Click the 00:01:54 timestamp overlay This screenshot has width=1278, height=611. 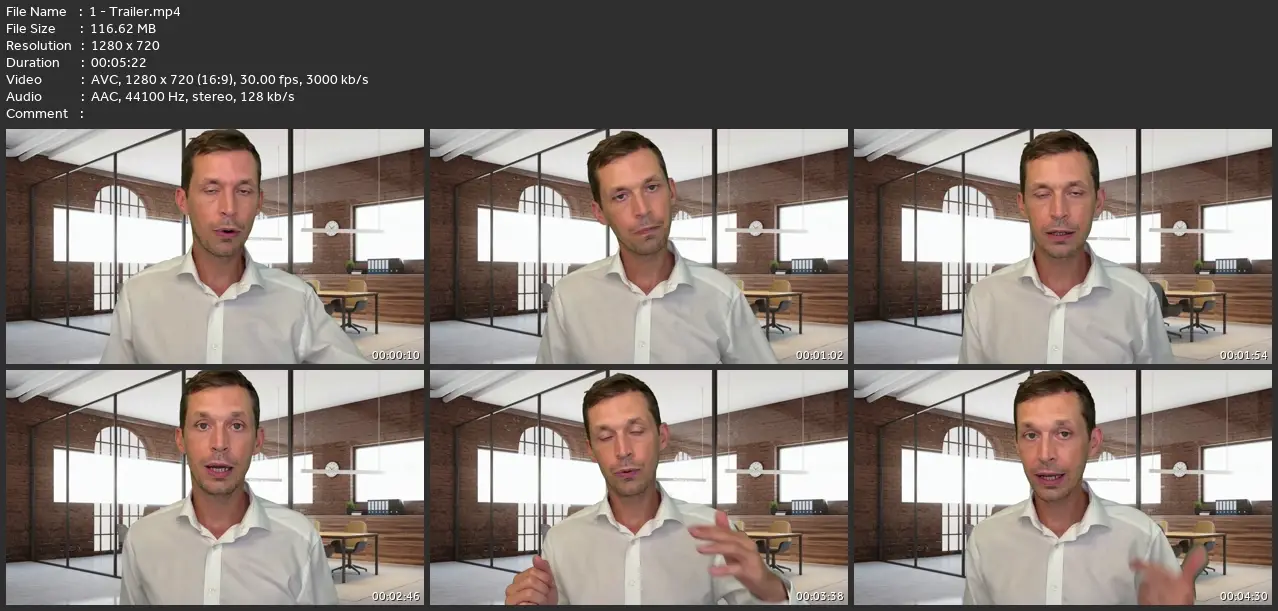coord(1244,355)
